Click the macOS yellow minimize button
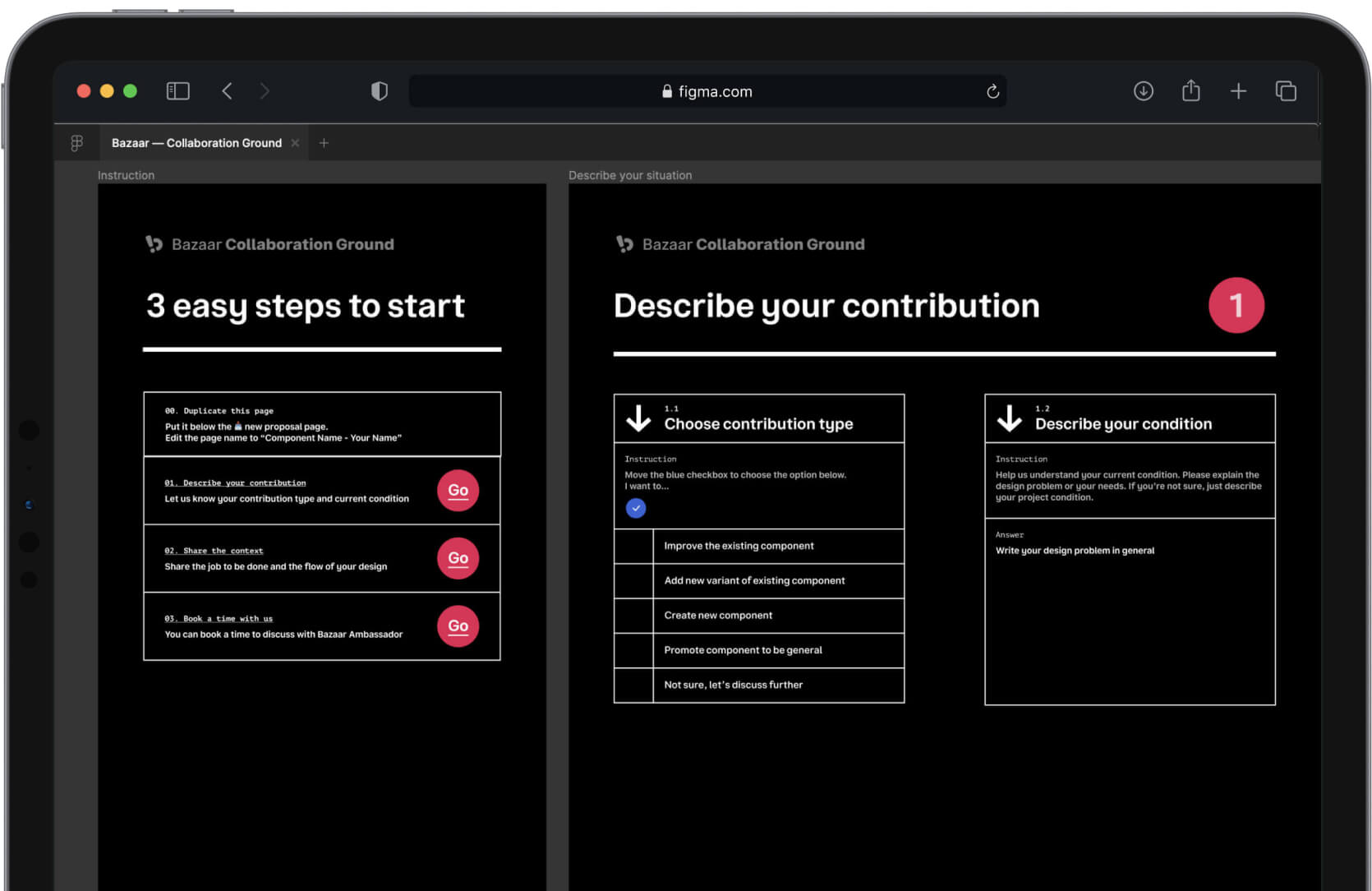 click(107, 91)
